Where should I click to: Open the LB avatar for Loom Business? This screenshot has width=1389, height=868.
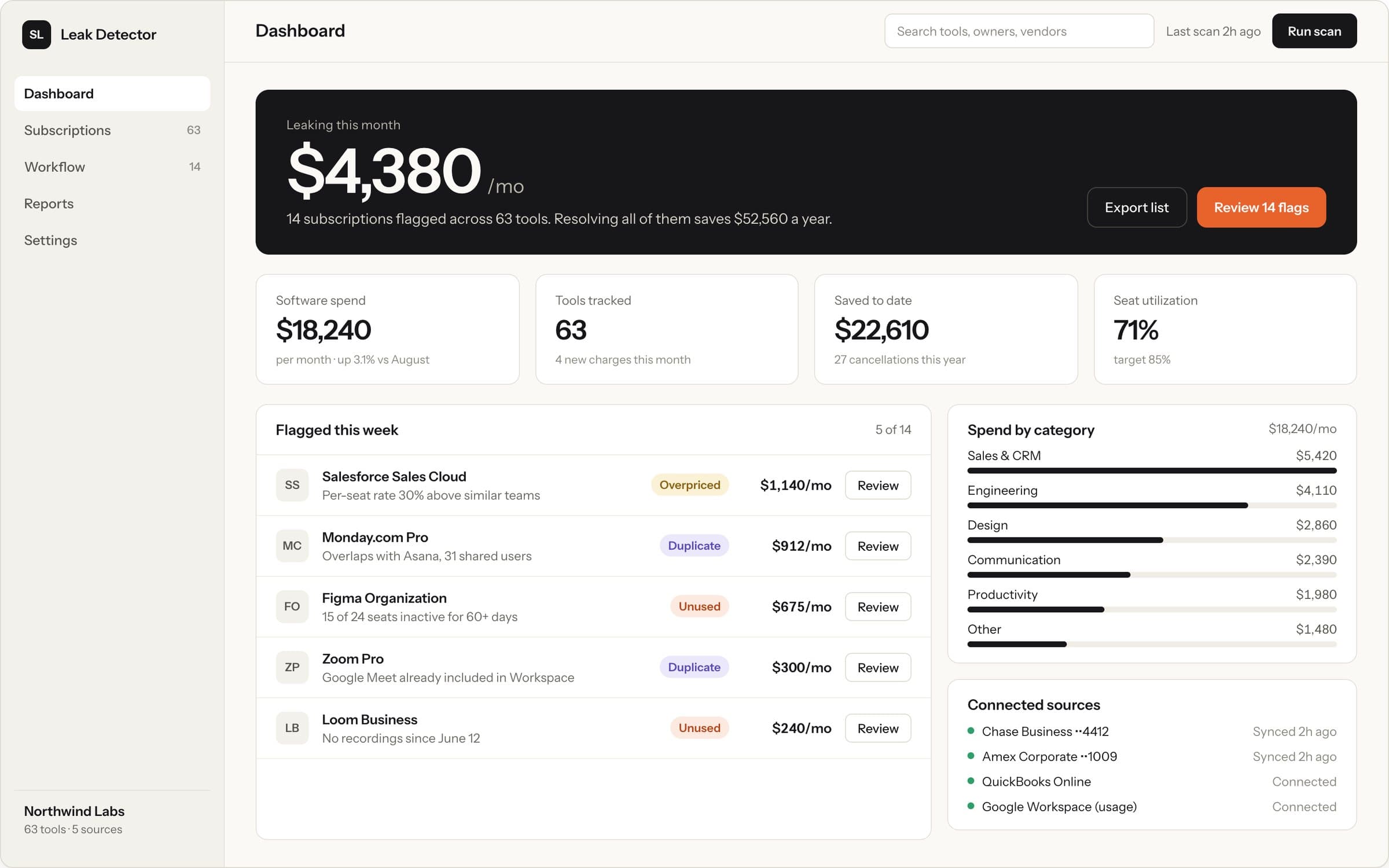coord(292,728)
